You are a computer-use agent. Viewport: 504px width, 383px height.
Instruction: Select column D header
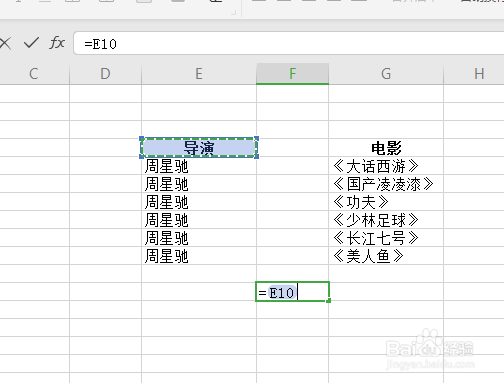click(105, 74)
